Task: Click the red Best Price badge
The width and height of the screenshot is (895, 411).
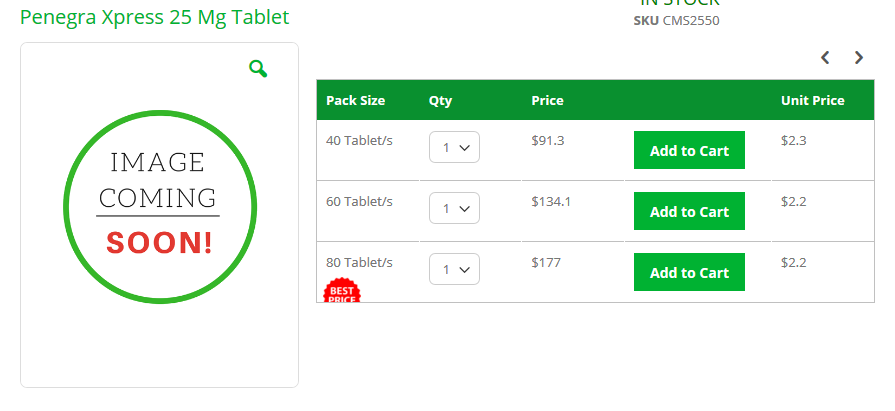Action: tap(342, 290)
